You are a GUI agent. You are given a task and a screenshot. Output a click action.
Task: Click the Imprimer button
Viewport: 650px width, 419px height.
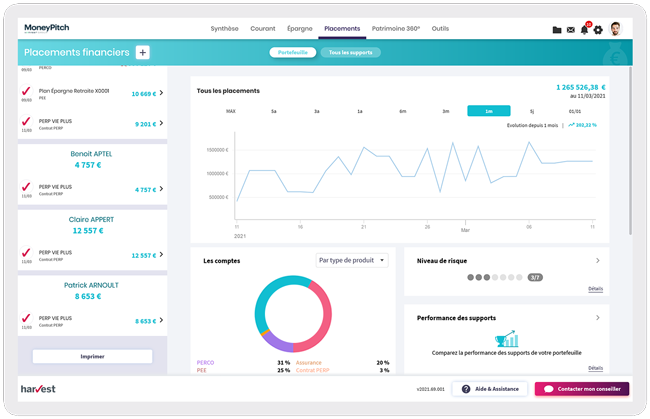92,356
